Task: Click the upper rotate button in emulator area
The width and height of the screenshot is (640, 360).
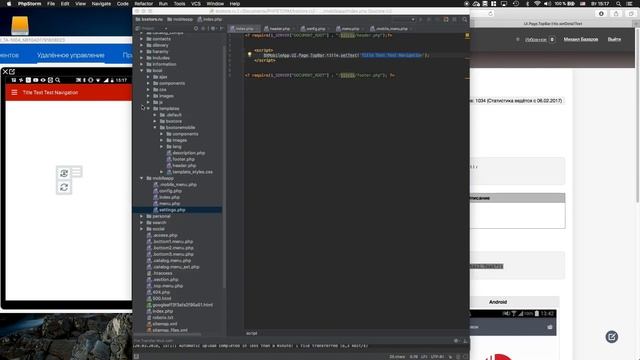Action: click(64, 173)
